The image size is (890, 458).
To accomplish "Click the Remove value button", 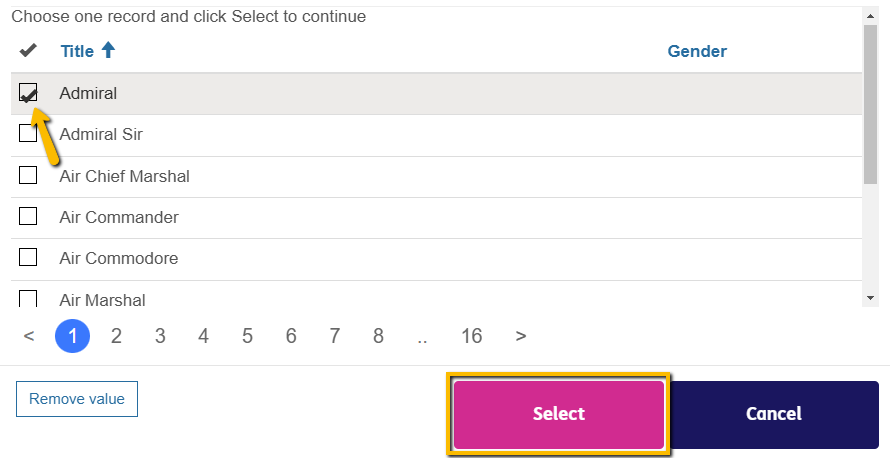I will click(77, 399).
